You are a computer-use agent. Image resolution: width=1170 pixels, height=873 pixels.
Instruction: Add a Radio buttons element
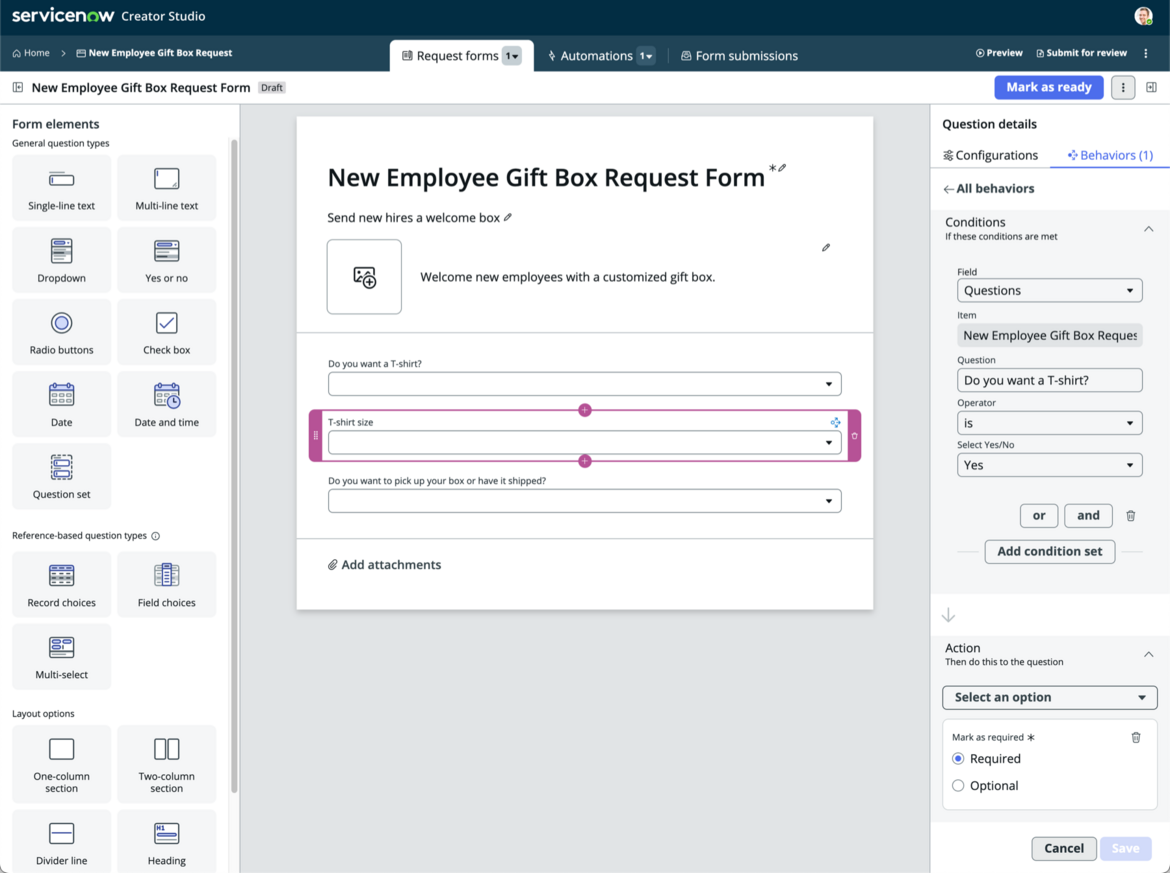[61, 332]
